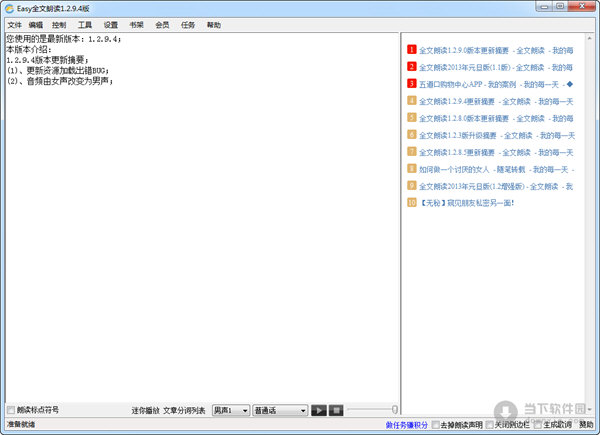Viewport: 600px width, 435px height.
Task: Open the 文件 menu
Action: [x=15, y=25]
